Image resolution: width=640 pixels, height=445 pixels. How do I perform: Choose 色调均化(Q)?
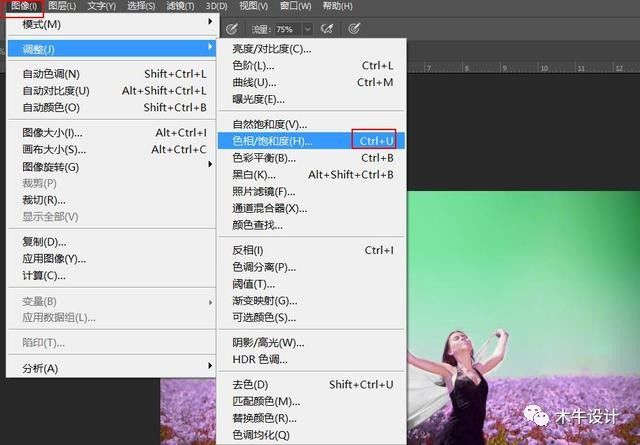click(311, 435)
